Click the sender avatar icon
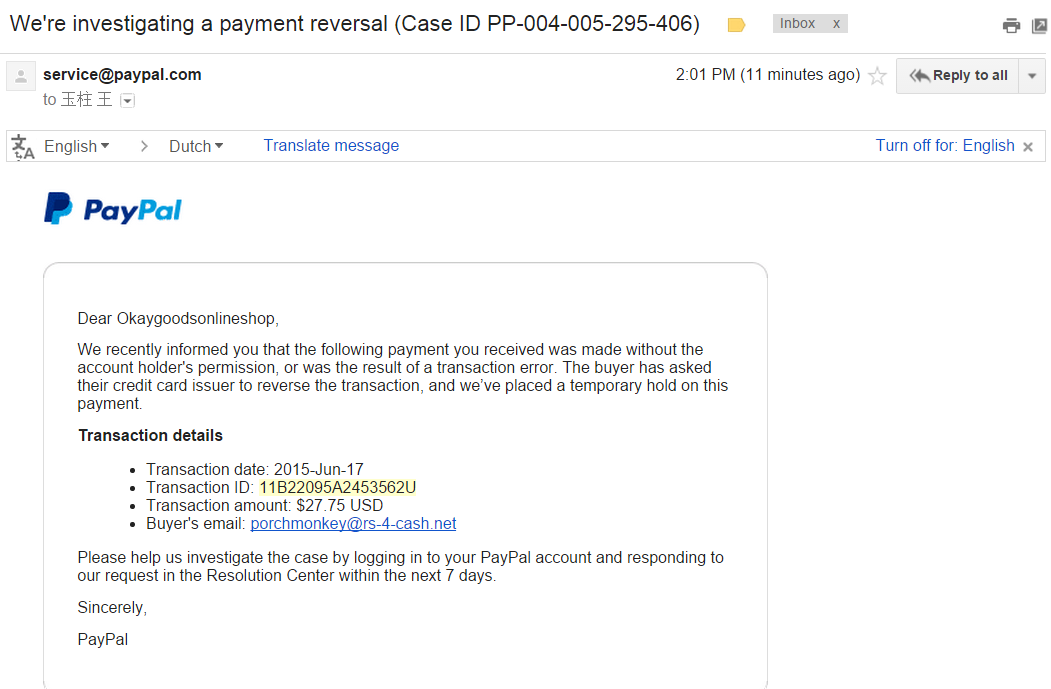 click(x=21, y=76)
